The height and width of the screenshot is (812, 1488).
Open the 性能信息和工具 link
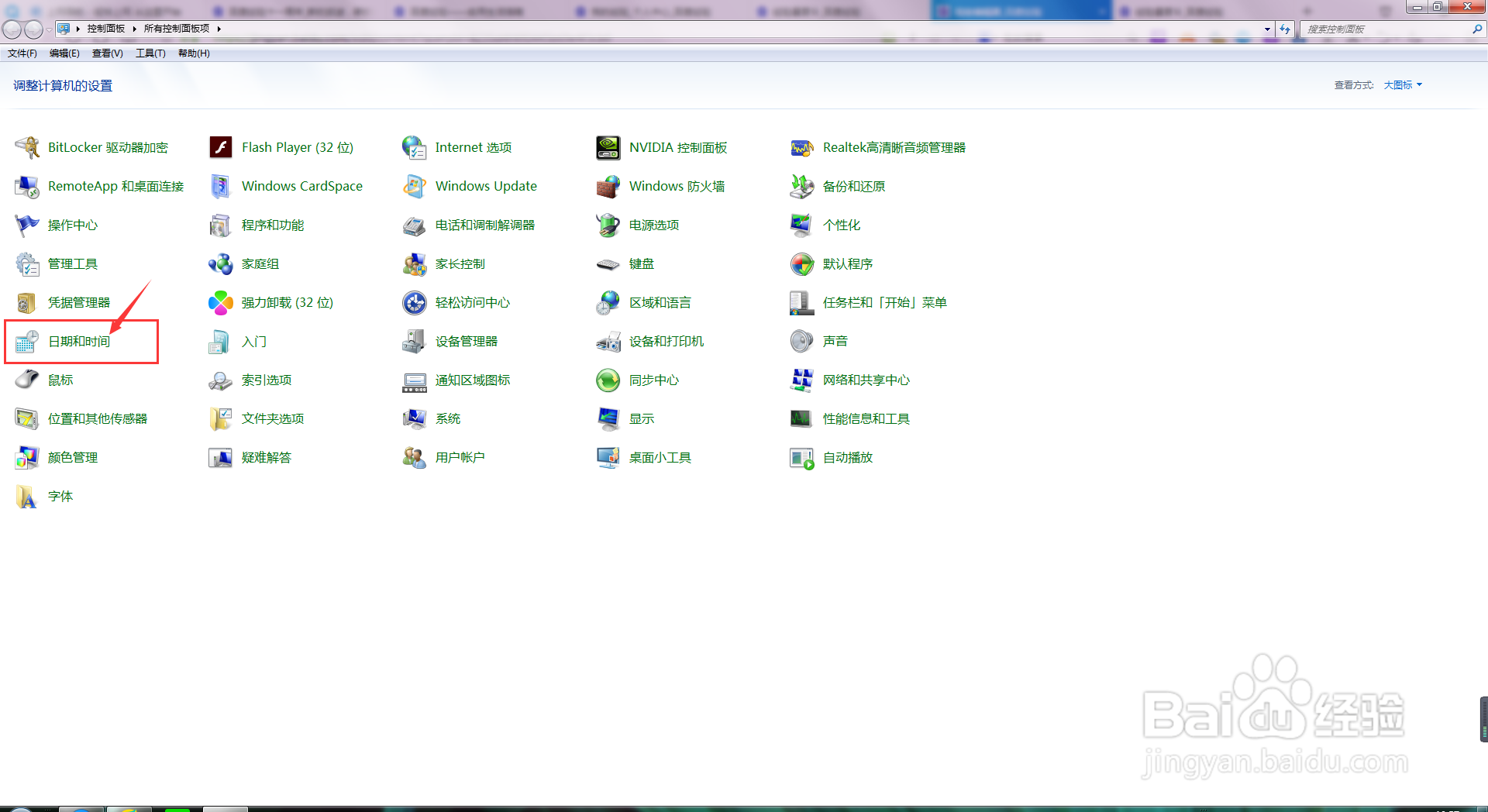point(866,418)
